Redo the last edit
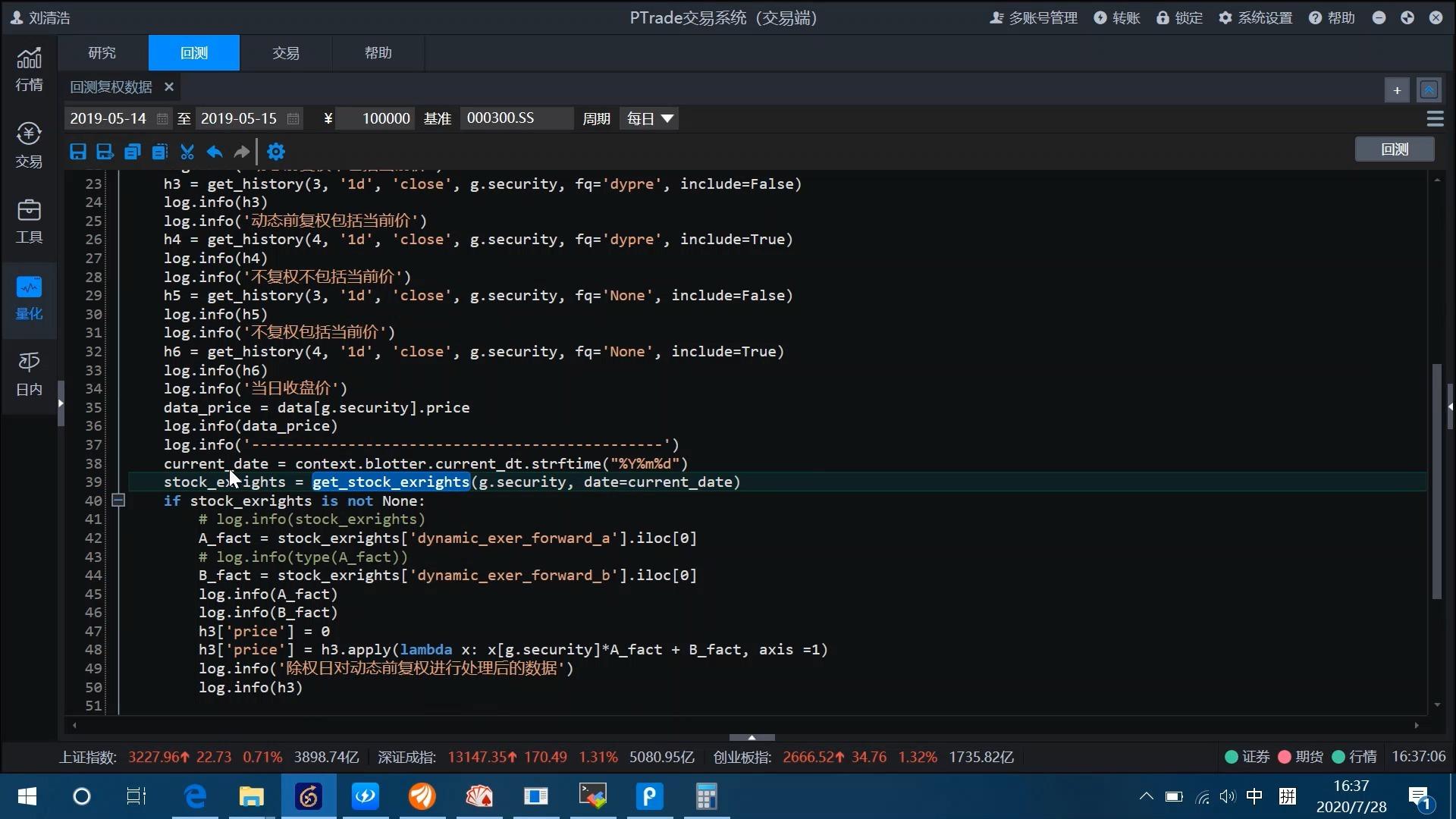This screenshot has width=1456, height=819. (242, 152)
